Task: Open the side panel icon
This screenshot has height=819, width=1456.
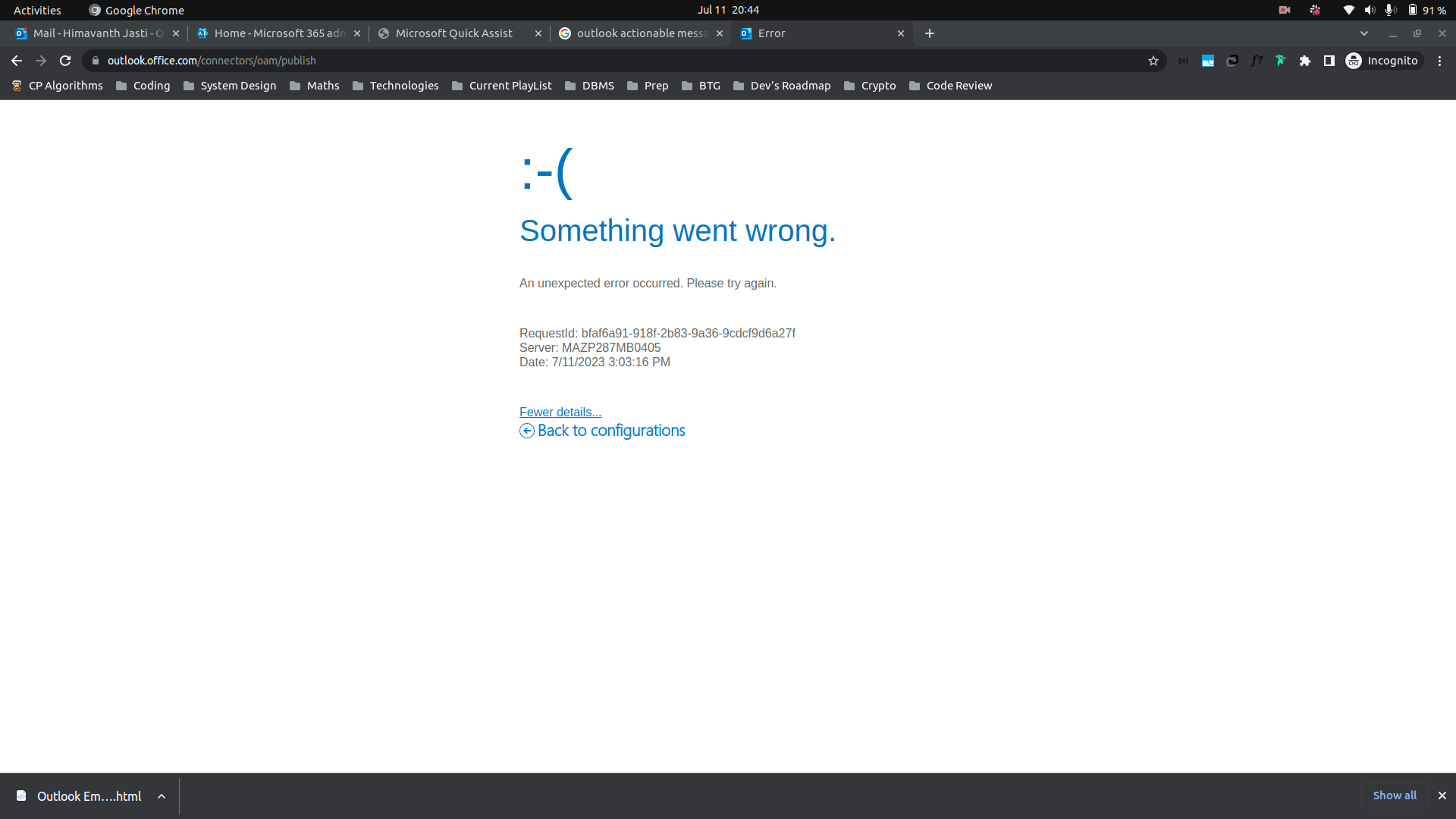Action: click(1329, 61)
